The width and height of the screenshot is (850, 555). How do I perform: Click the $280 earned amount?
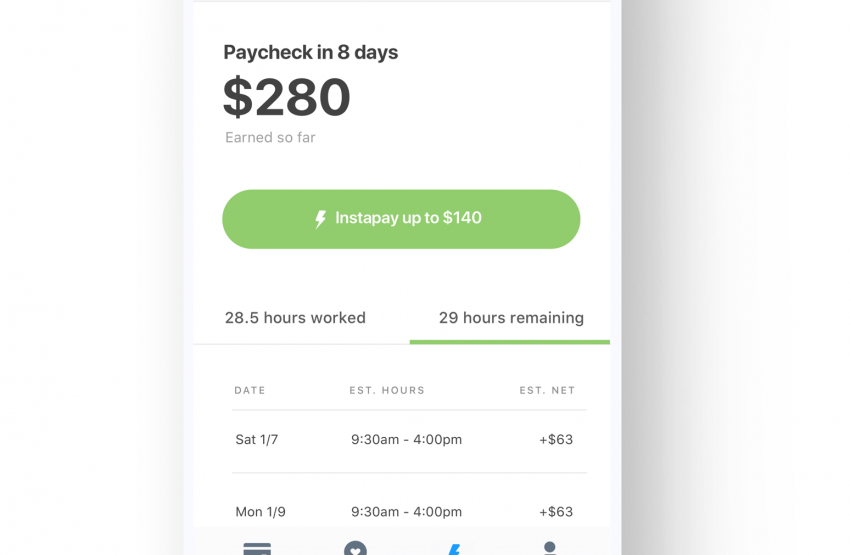click(x=287, y=97)
